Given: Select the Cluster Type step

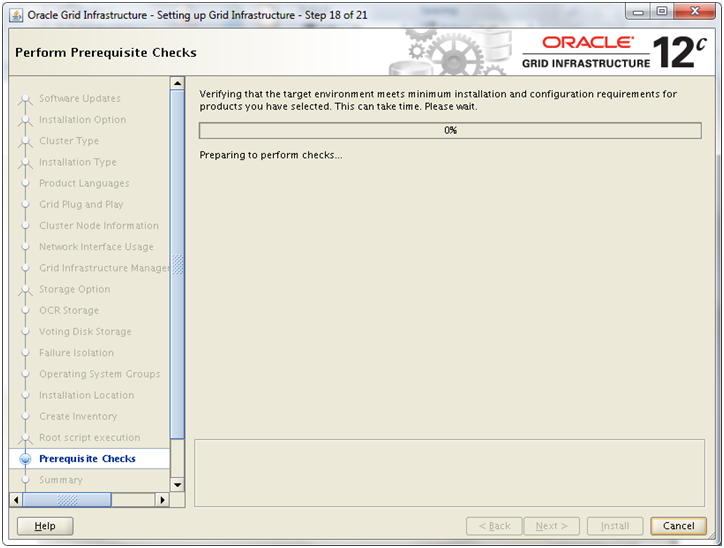Looking at the screenshot, I should pos(69,141).
